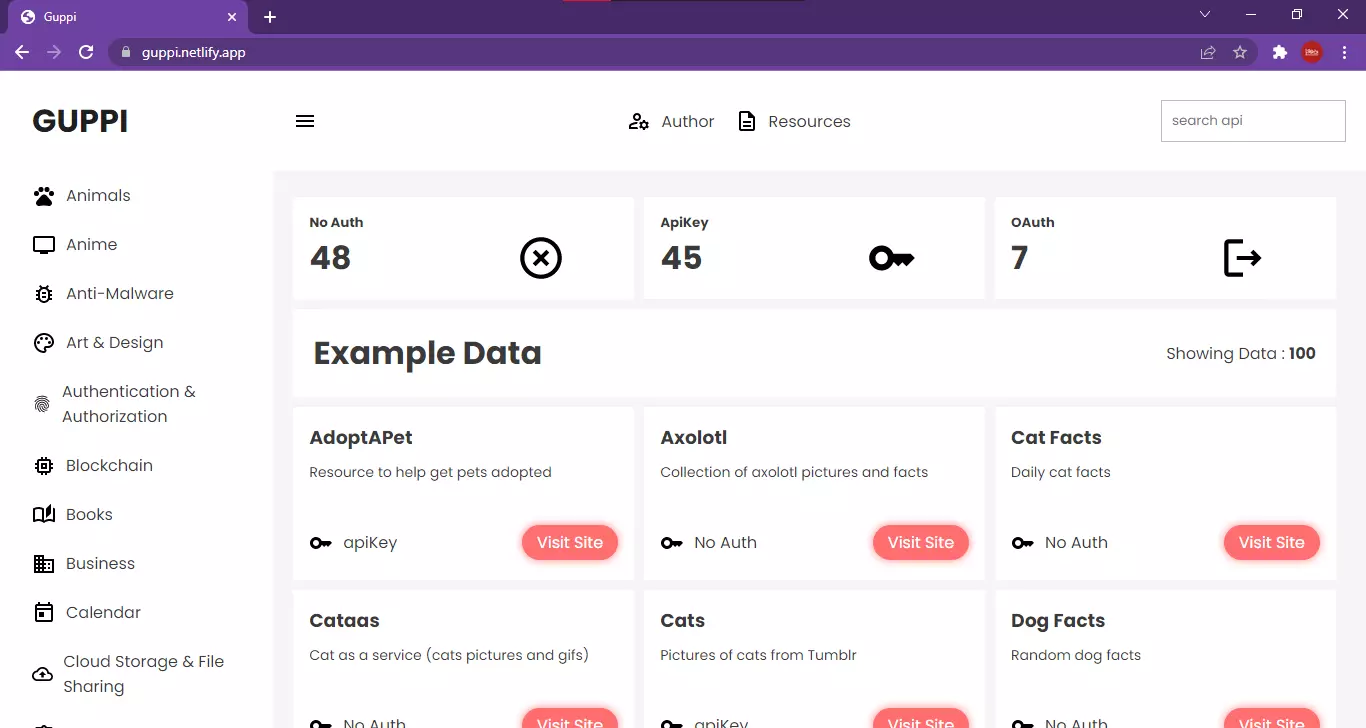The height and width of the screenshot is (728, 1366).
Task: Click the ApiKey count 45
Action: tap(681, 258)
